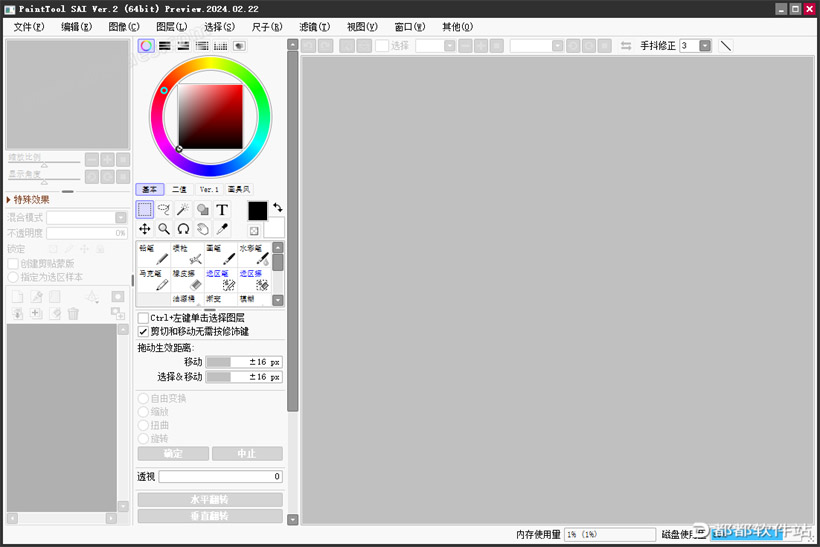
Task: Show the scratchpad panel icon
Action: pyautogui.click(x=240, y=45)
